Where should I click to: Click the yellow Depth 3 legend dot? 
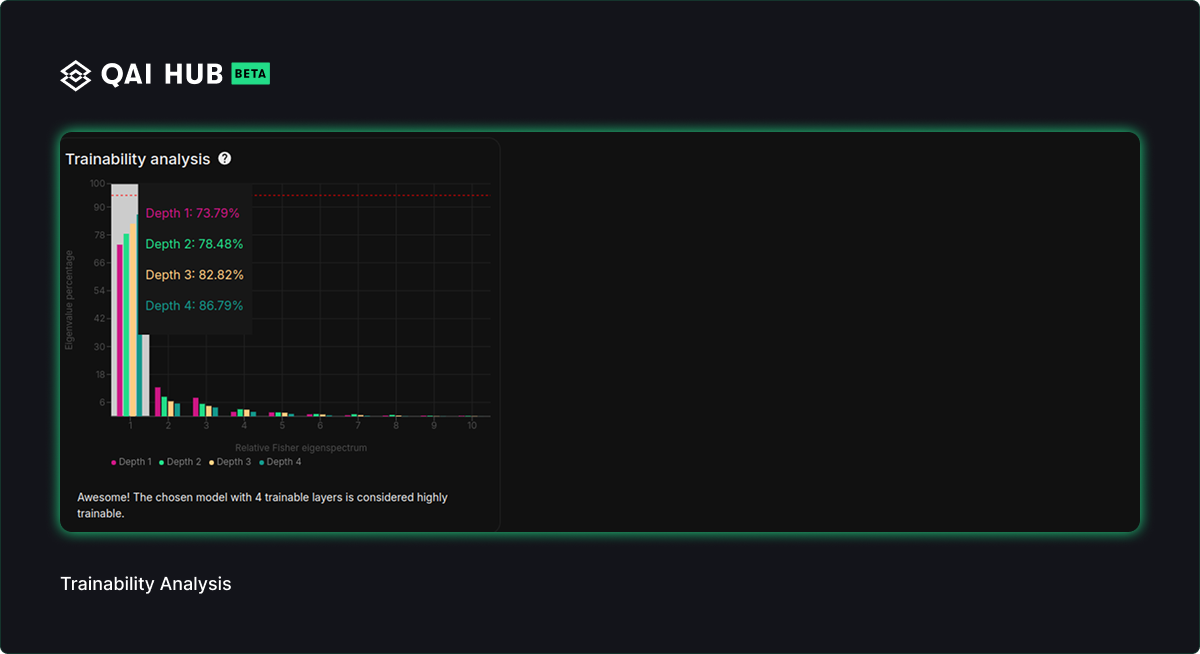point(212,463)
